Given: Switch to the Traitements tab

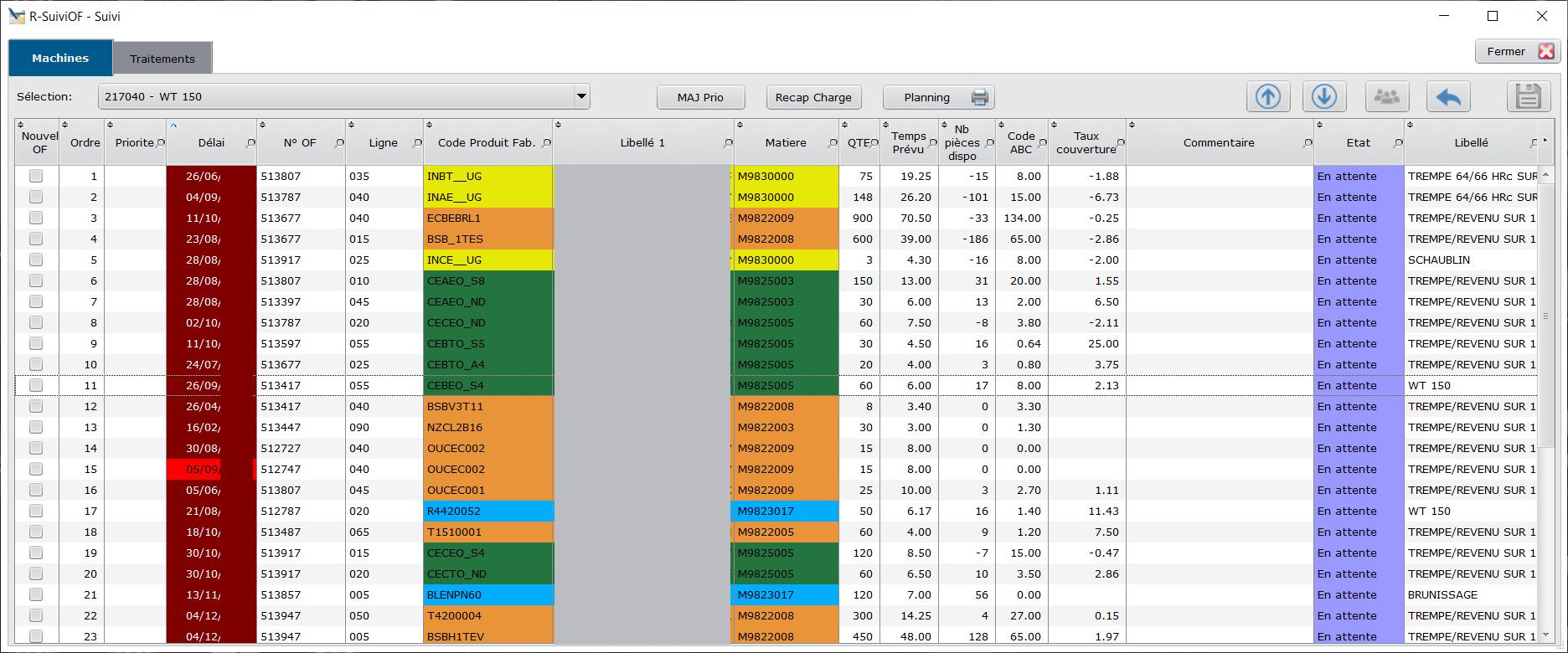Looking at the screenshot, I should pyautogui.click(x=162, y=59).
